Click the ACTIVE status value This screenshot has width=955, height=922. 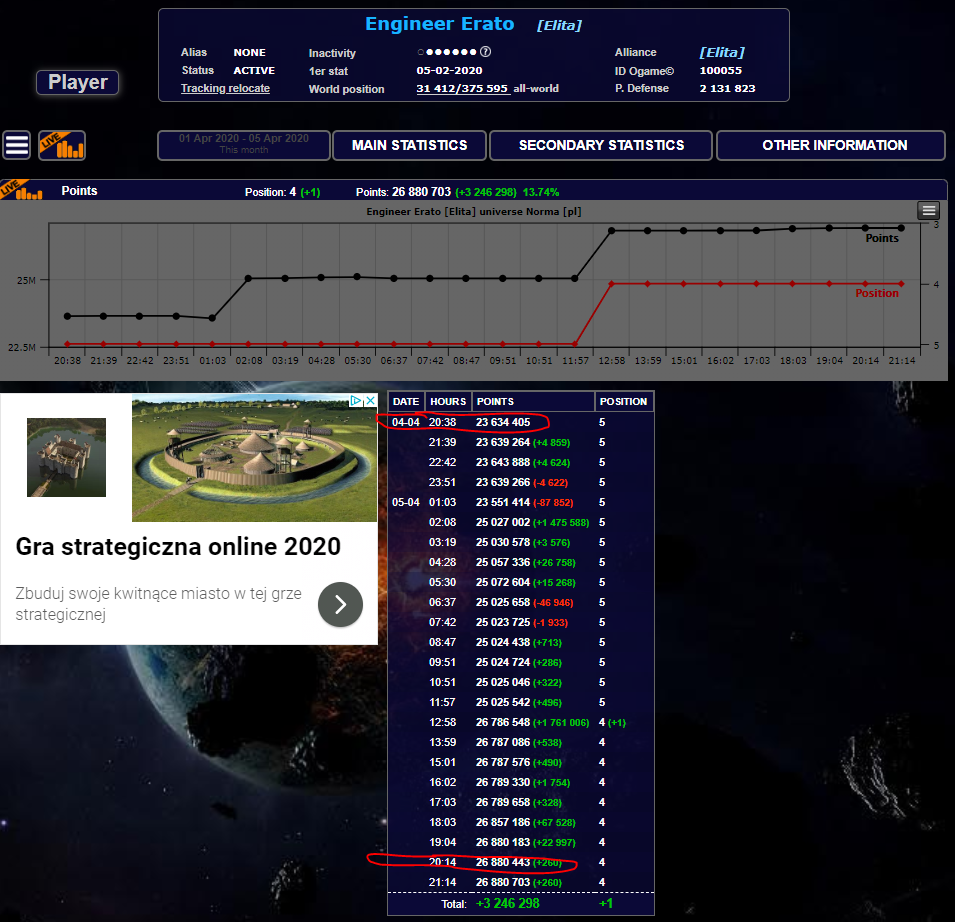(254, 71)
